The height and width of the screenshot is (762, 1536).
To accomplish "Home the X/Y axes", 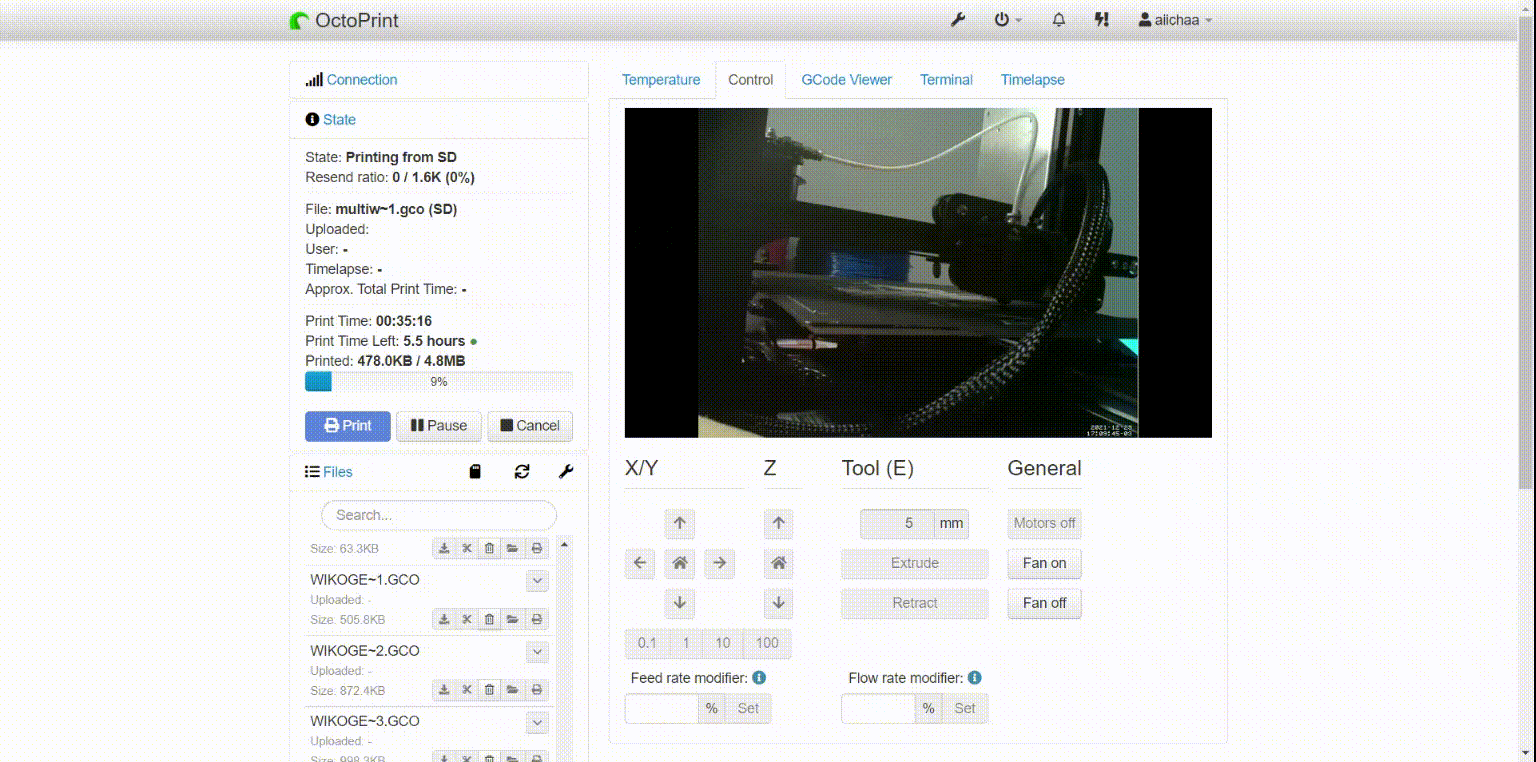I will (x=680, y=563).
